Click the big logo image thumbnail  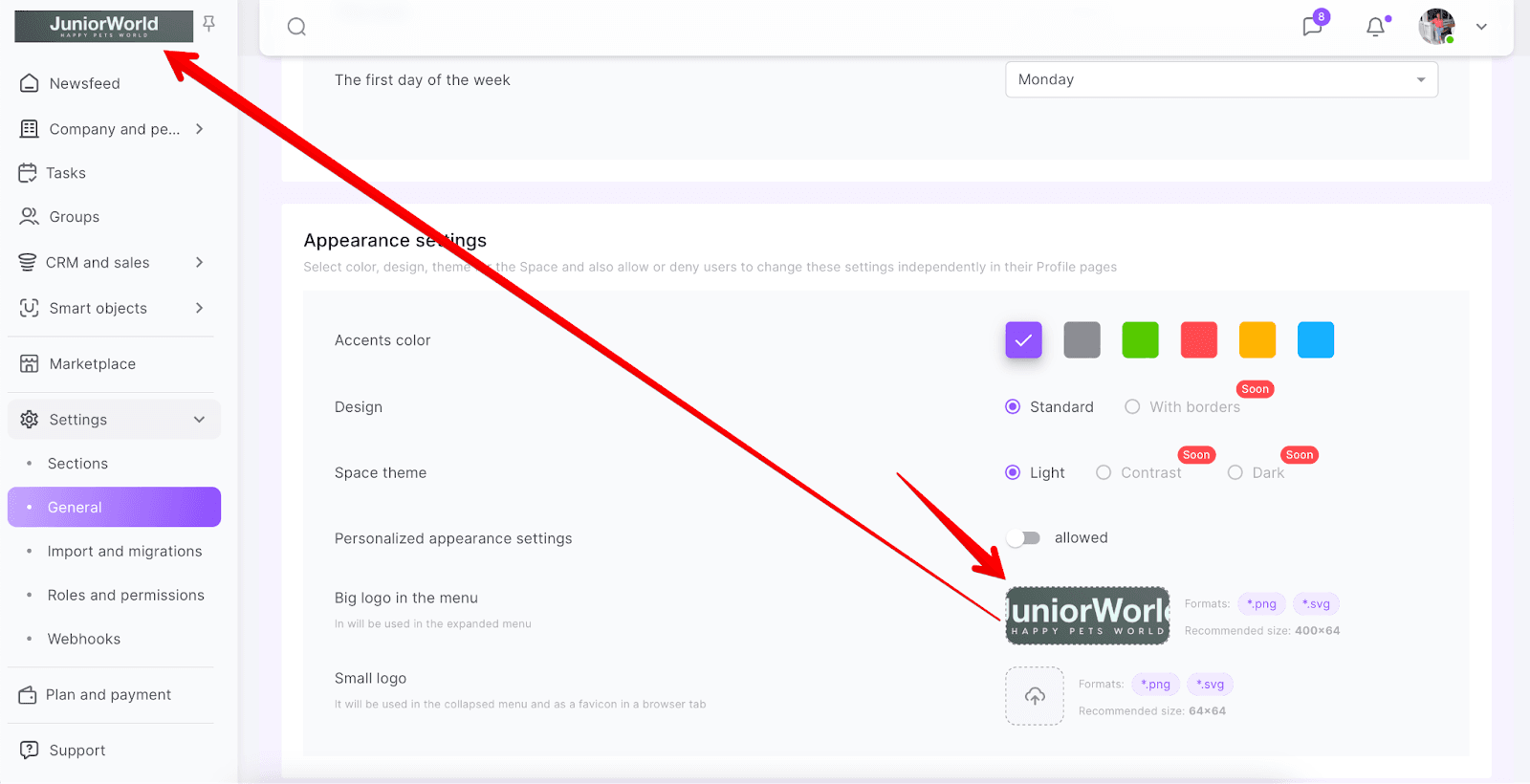1087,616
